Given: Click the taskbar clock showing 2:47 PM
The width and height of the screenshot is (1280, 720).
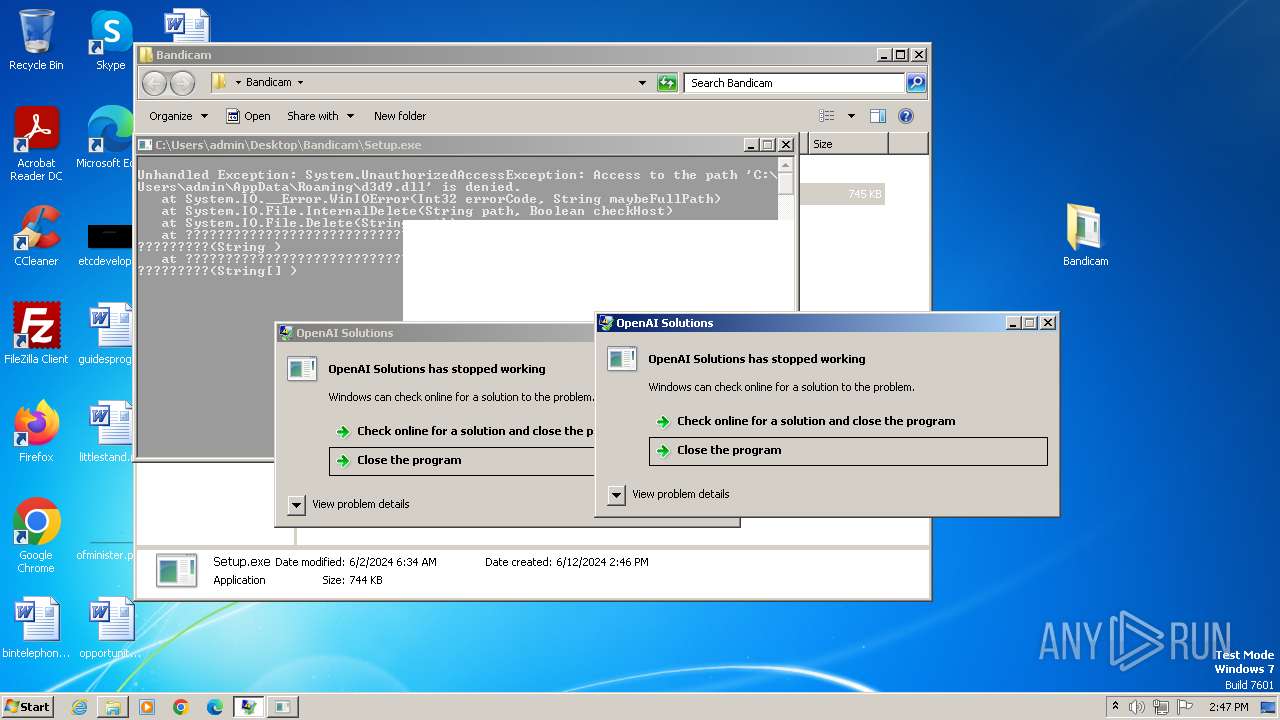Looking at the screenshot, I should tap(1227, 707).
